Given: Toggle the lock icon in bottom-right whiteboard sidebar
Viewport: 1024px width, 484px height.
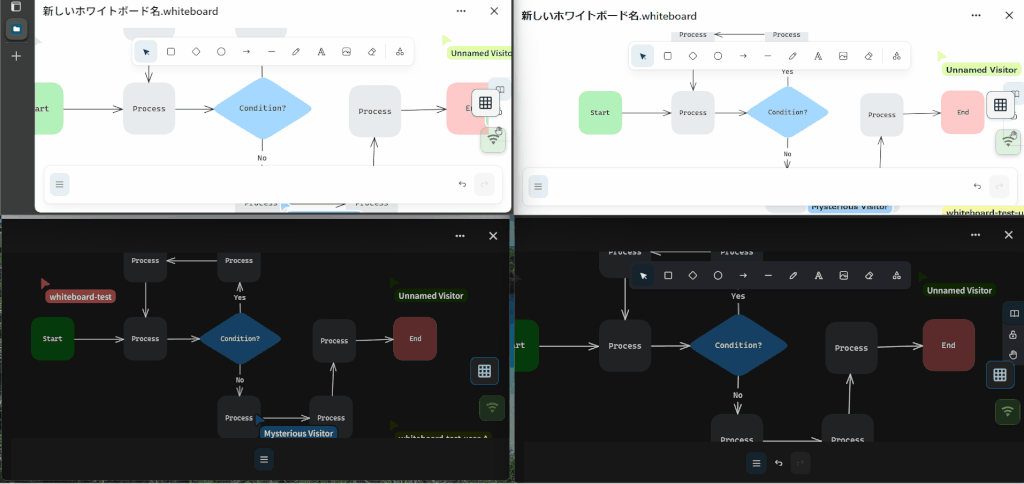Looking at the screenshot, I should [x=1013, y=334].
